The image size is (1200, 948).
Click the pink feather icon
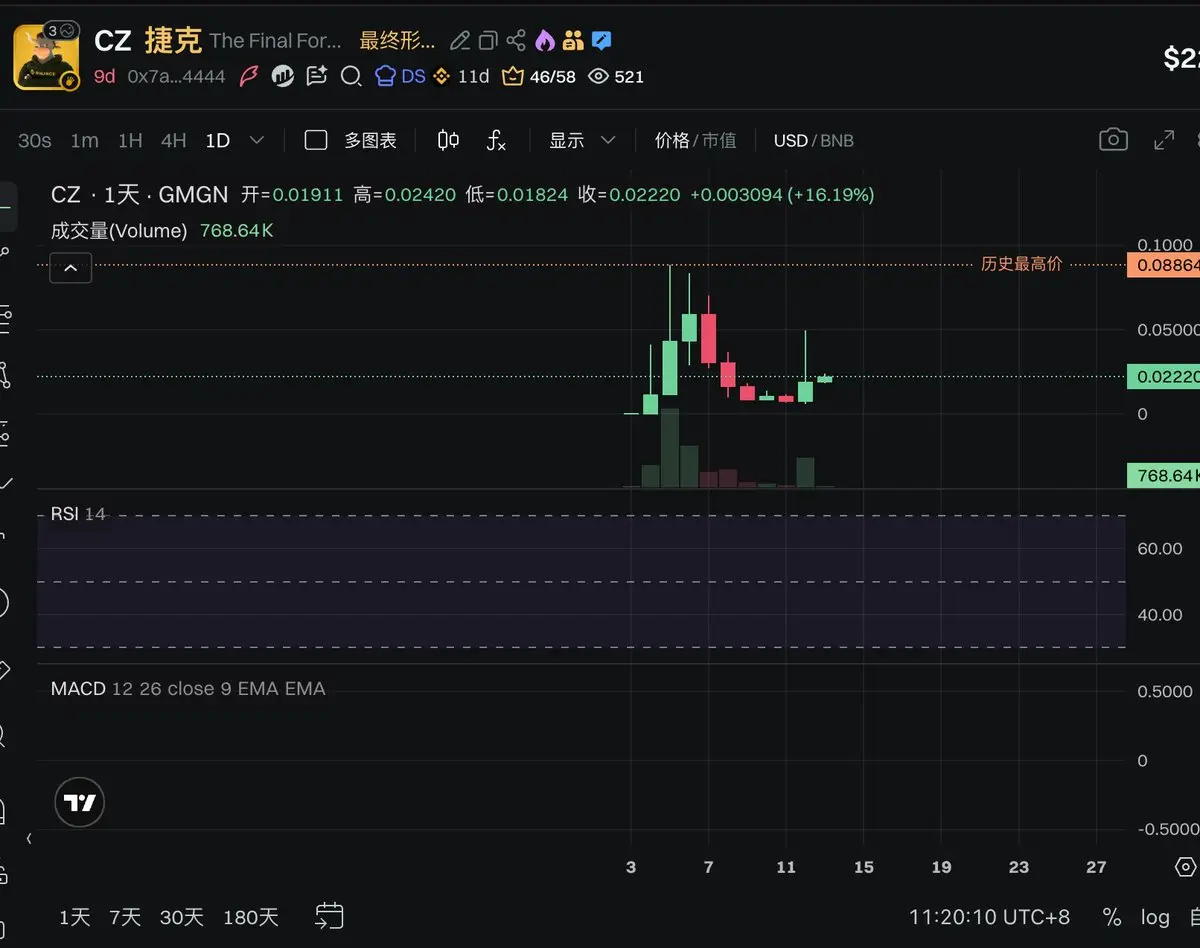pyautogui.click(x=249, y=76)
